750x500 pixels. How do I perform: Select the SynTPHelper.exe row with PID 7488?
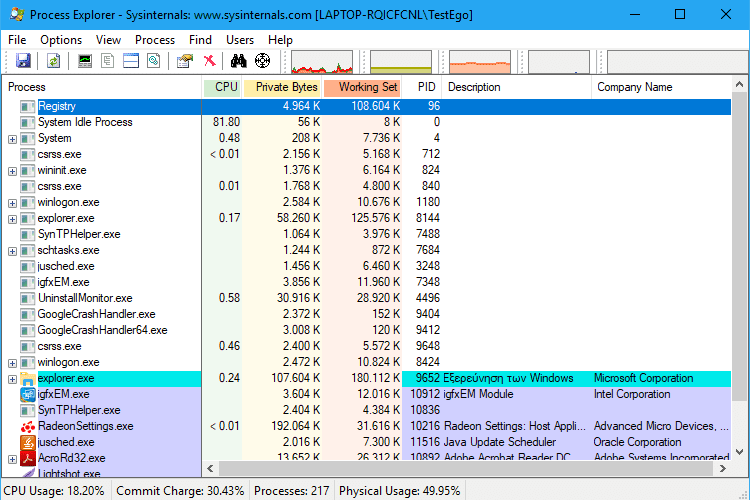pos(367,234)
